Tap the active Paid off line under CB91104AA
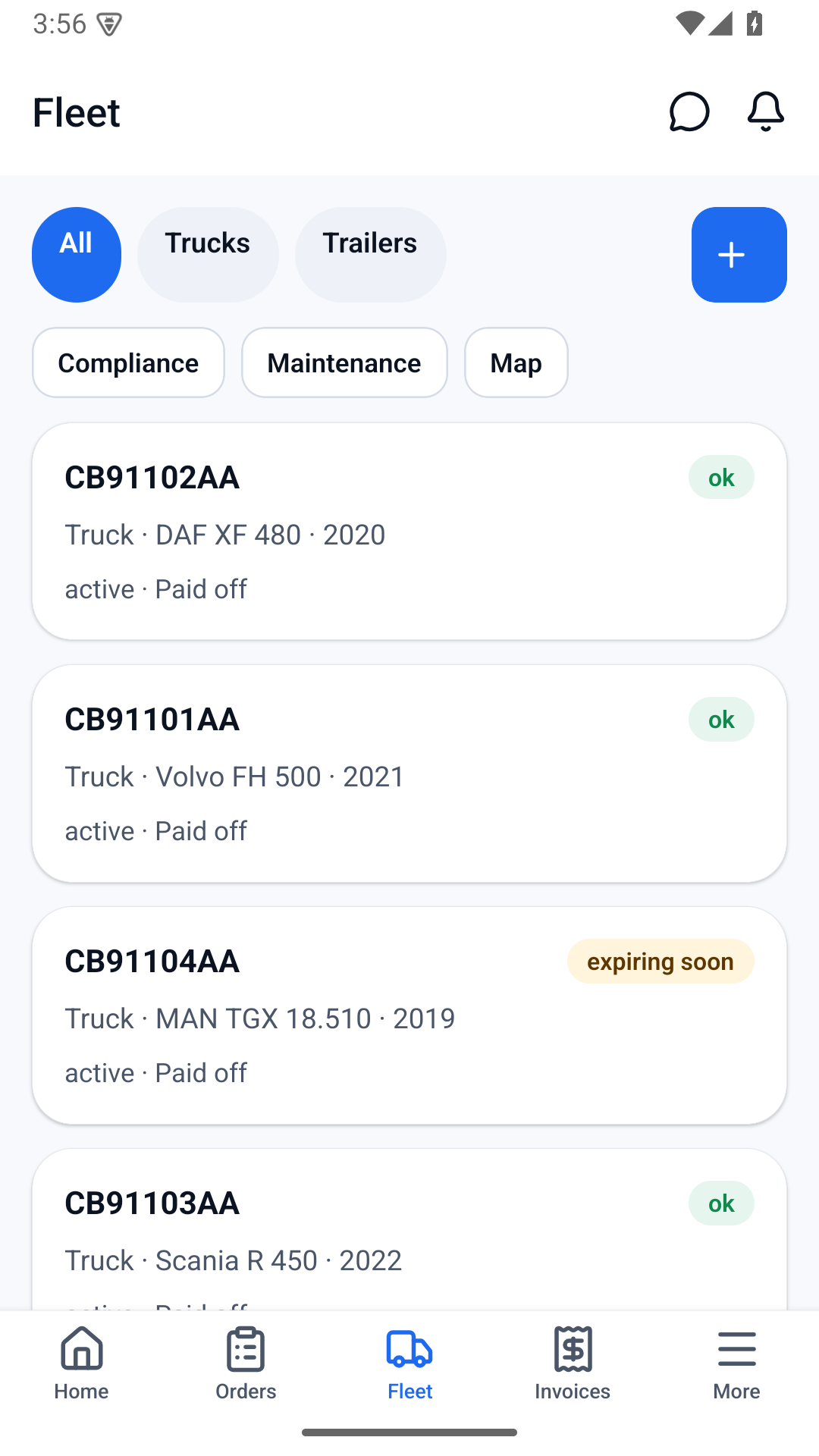This screenshot has width=819, height=1456. tap(156, 1073)
